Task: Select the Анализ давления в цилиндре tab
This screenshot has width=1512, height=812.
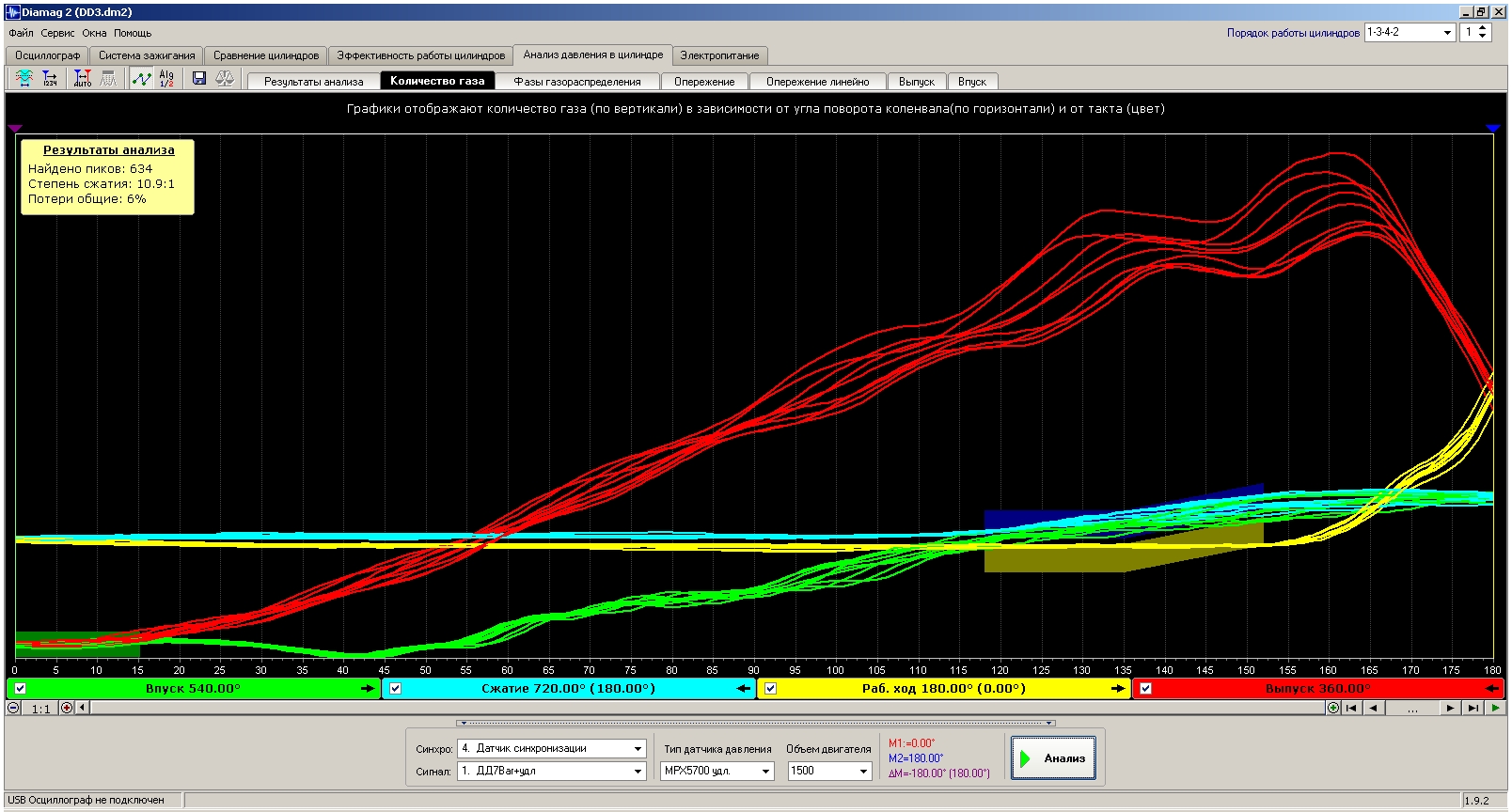Action: tap(593, 55)
